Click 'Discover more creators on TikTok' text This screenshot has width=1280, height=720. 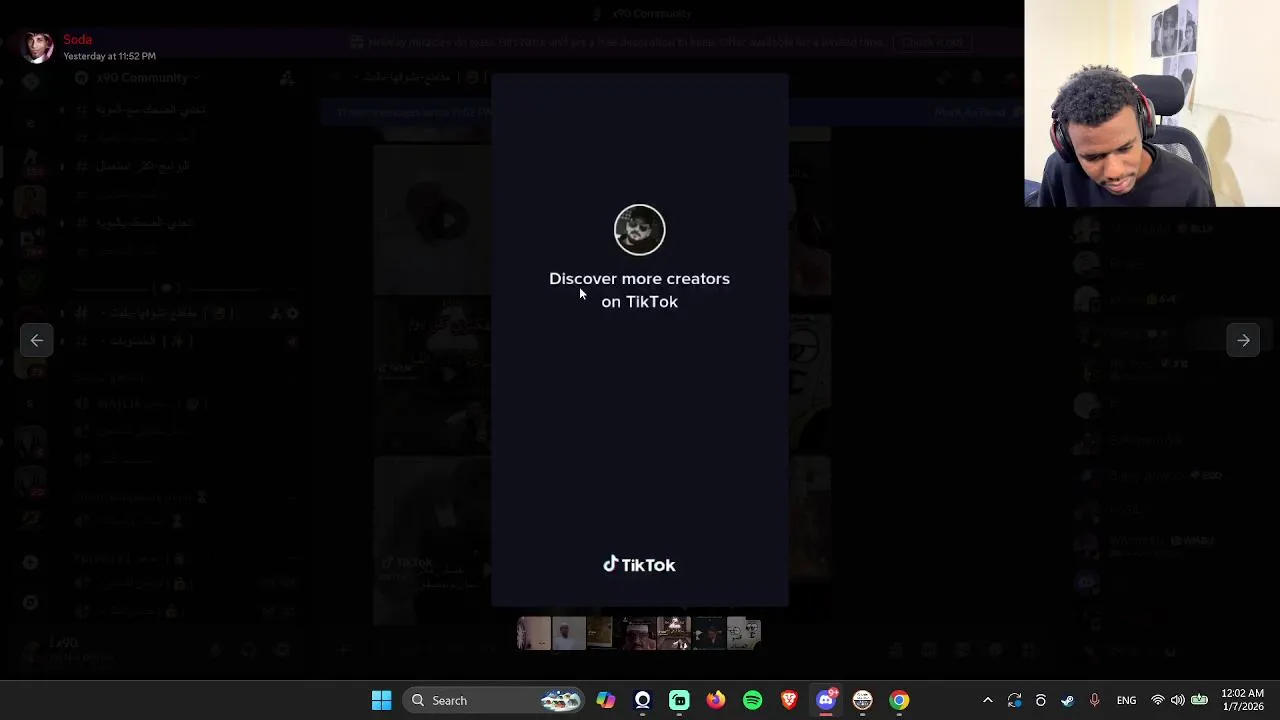pos(639,290)
